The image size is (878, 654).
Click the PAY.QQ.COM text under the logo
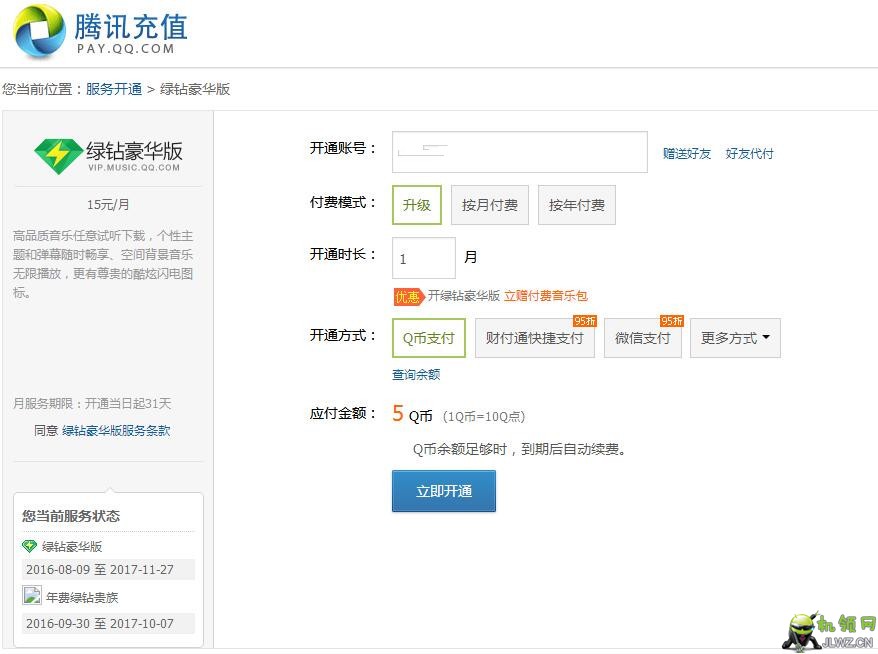tap(125, 49)
